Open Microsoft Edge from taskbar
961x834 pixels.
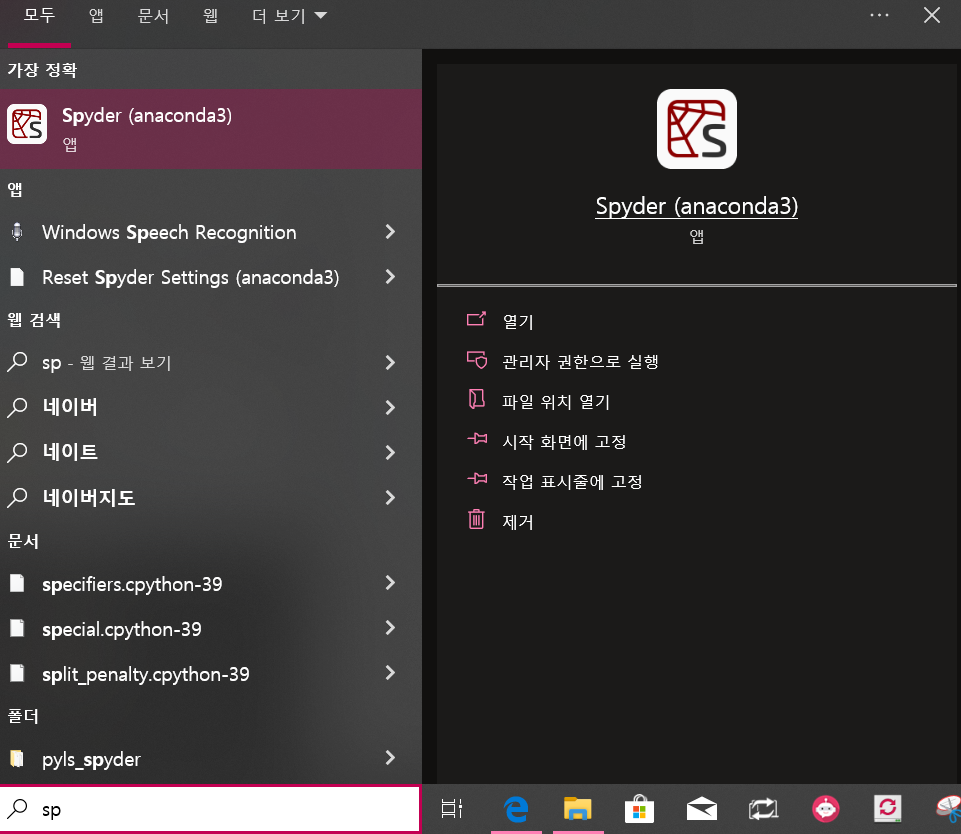pyautogui.click(x=516, y=809)
